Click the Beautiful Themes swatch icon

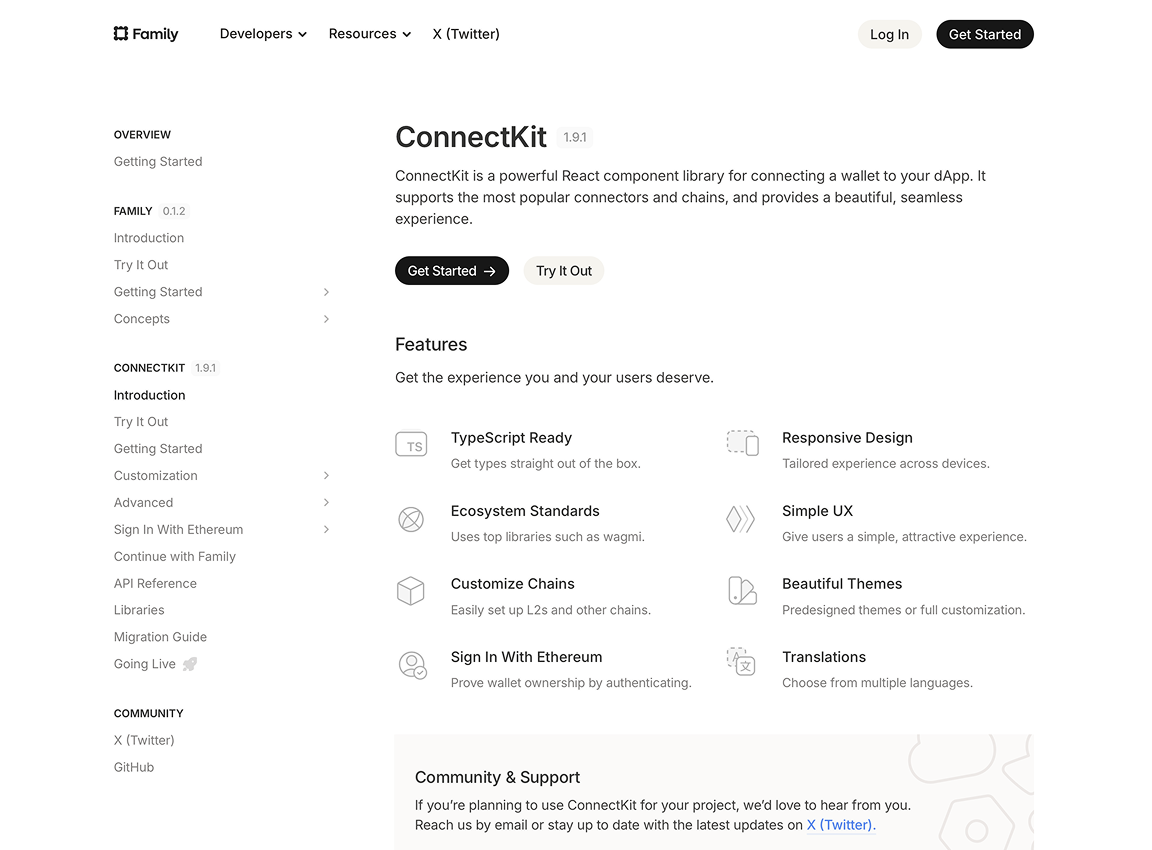(742, 591)
